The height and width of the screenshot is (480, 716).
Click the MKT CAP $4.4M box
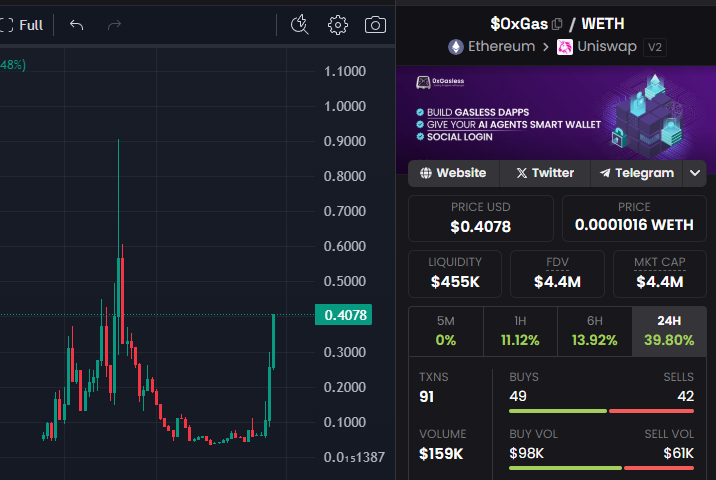click(x=660, y=274)
